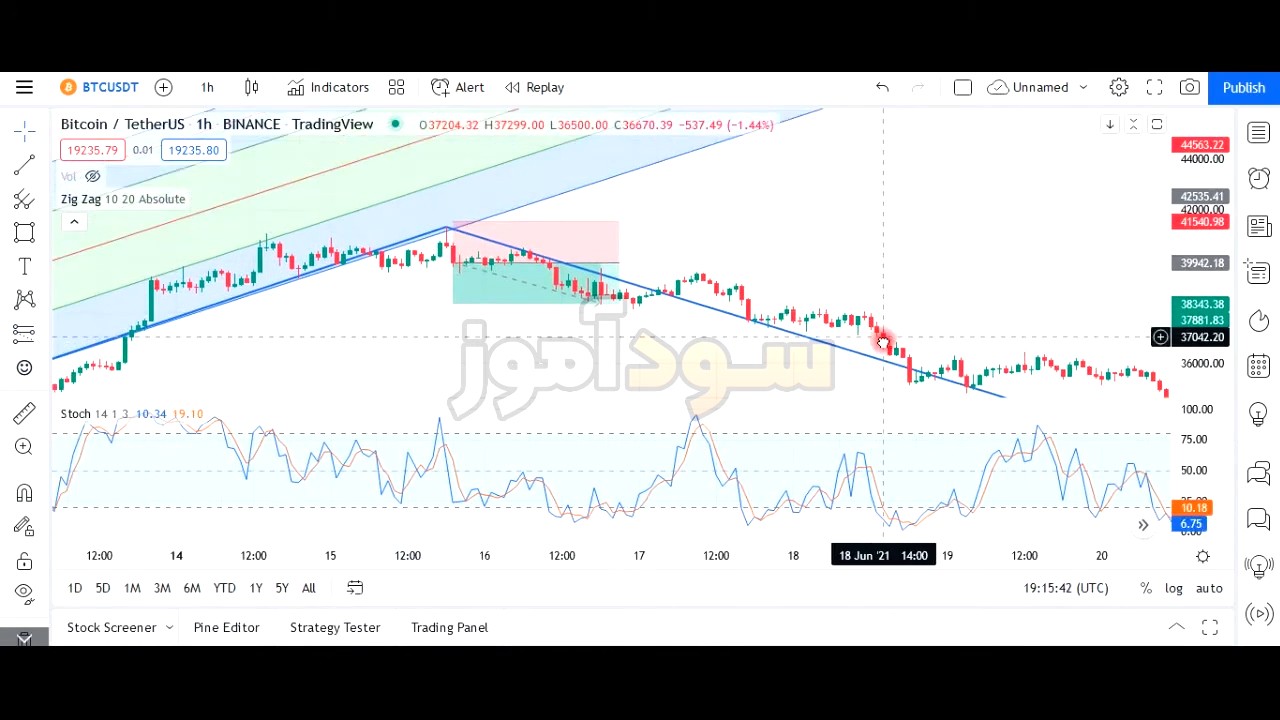The height and width of the screenshot is (720, 1280).
Task: Set range to 3M
Action: (x=162, y=588)
